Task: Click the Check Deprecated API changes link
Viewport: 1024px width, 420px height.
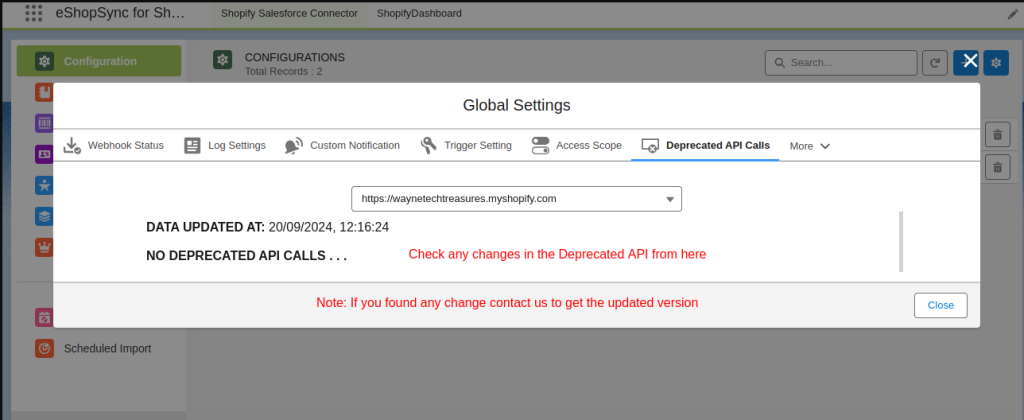Action: tap(557, 255)
